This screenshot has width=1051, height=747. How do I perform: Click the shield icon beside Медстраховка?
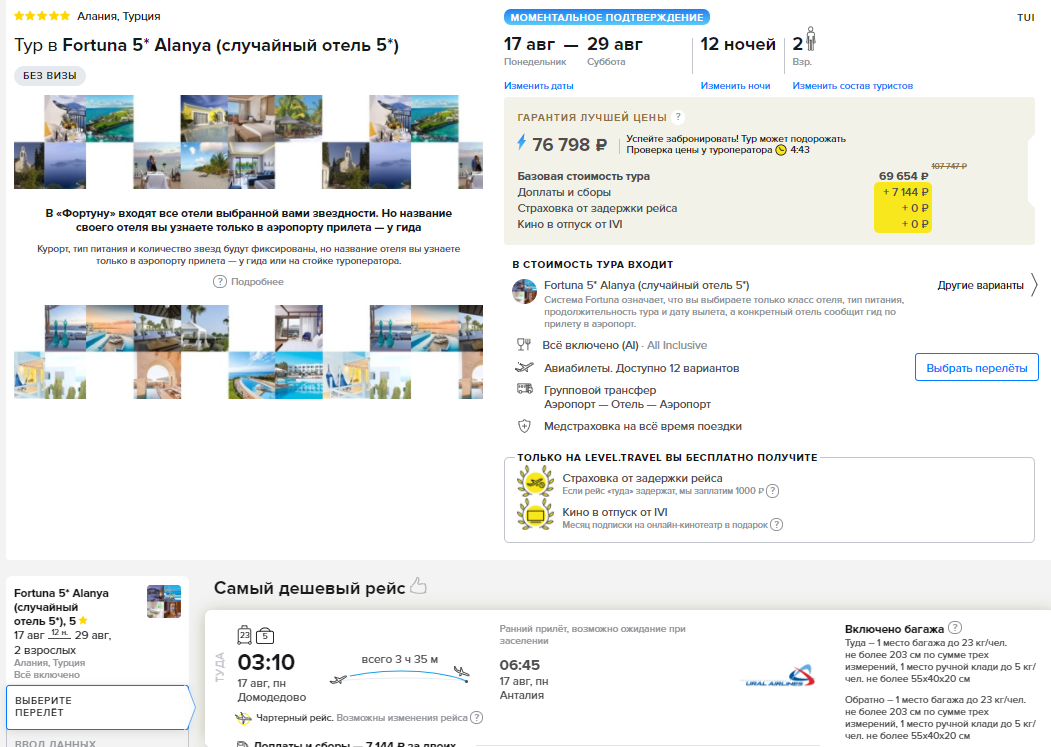click(524, 426)
